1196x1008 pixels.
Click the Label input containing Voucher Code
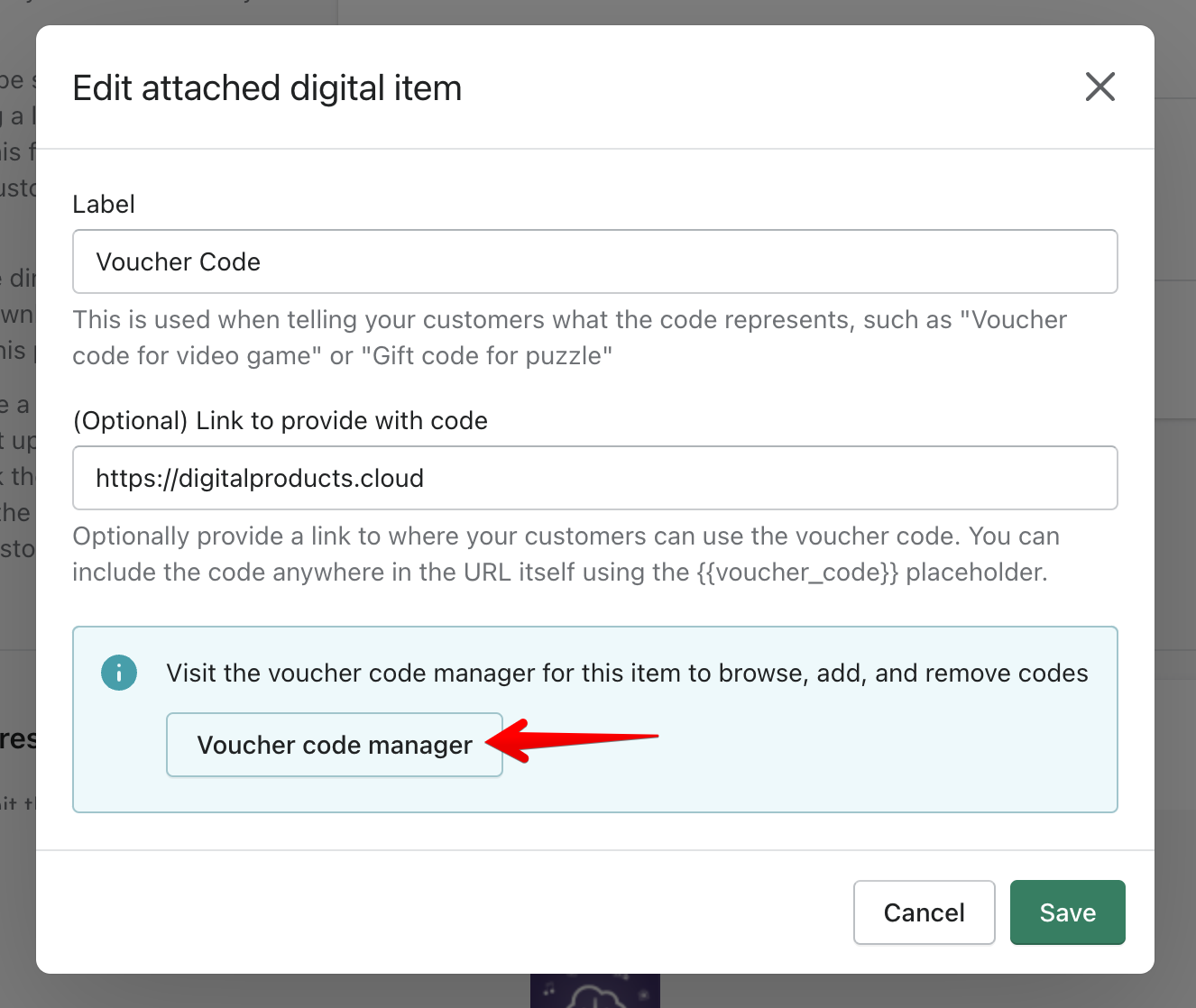[x=595, y=261]
